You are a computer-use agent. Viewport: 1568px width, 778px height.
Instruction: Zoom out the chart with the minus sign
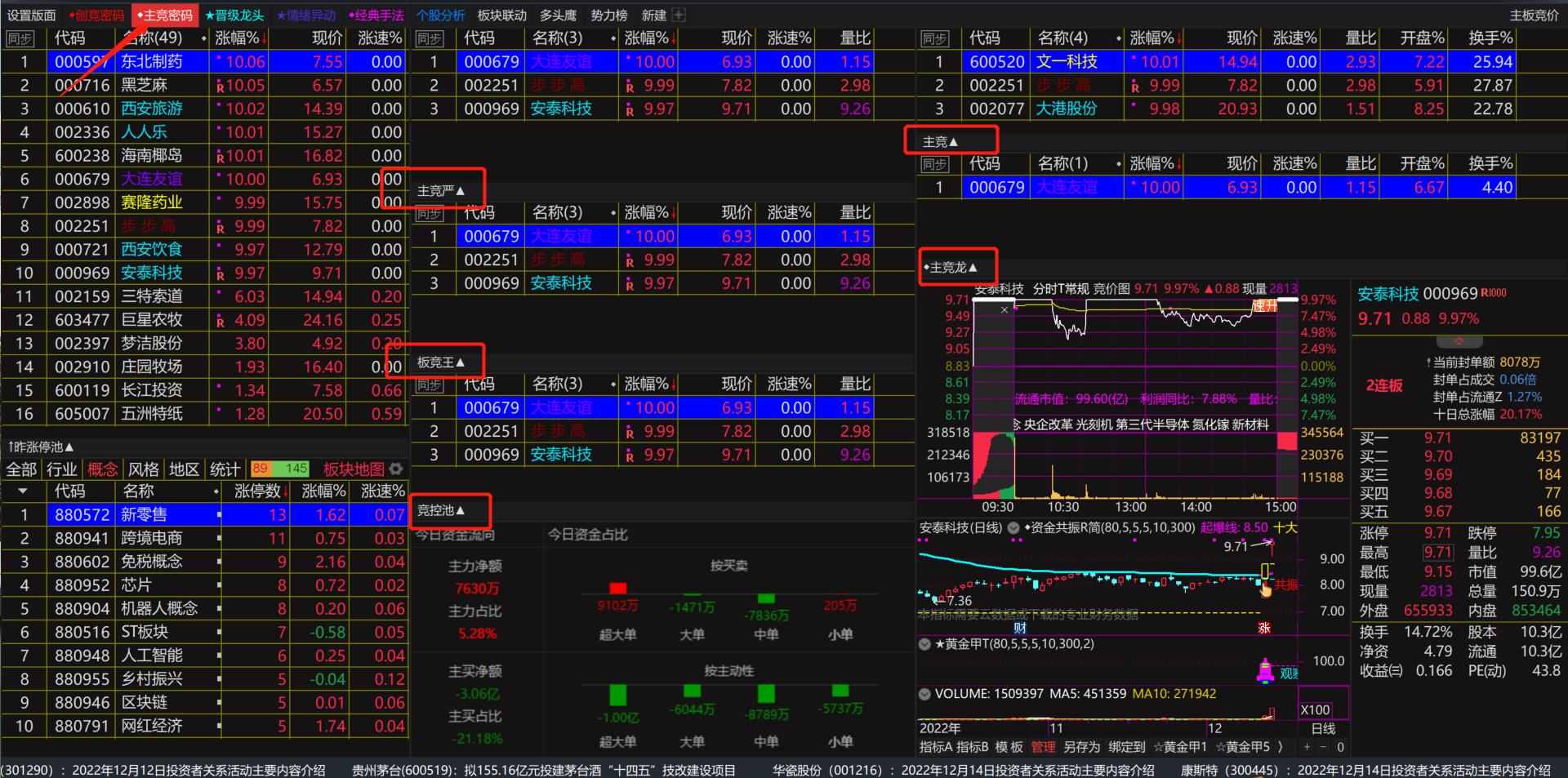point(1324,746)
